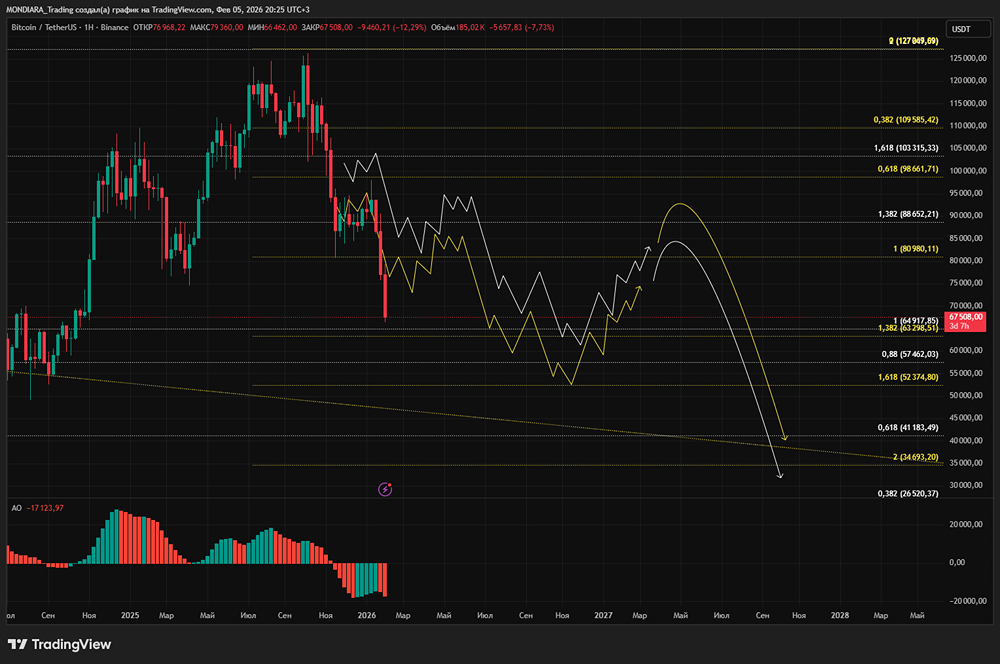Click the Fibonacci label 0,618 (41 183,49)
The height and width of the screenshot is (664, 1000).
(x=908, y=427)
